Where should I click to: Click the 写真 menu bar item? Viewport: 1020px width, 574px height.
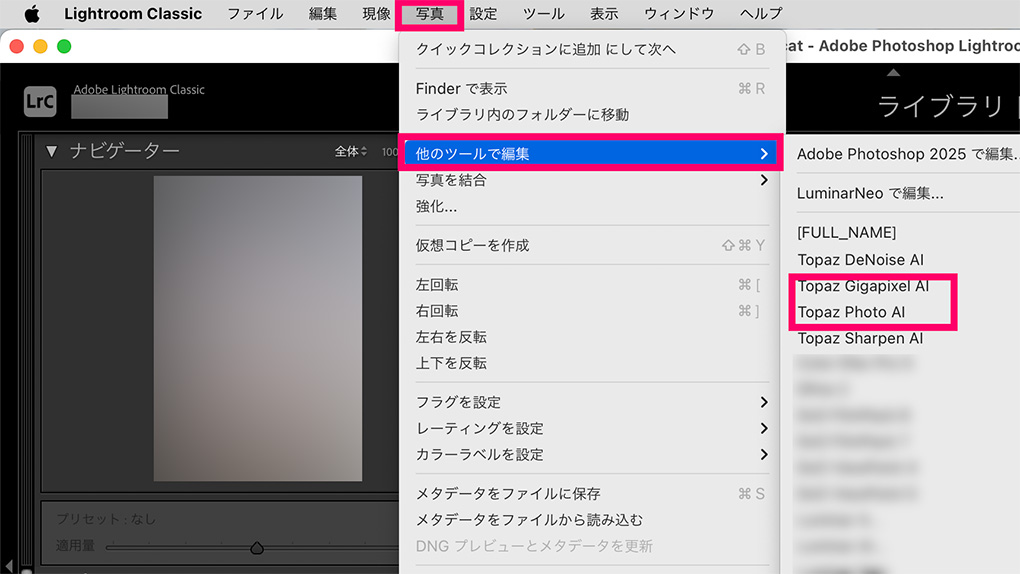[429, 14]
